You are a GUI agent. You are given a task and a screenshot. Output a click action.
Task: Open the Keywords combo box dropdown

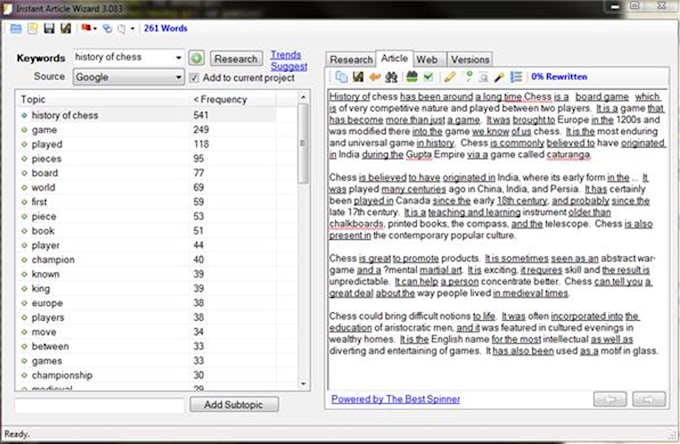point(177,59)
